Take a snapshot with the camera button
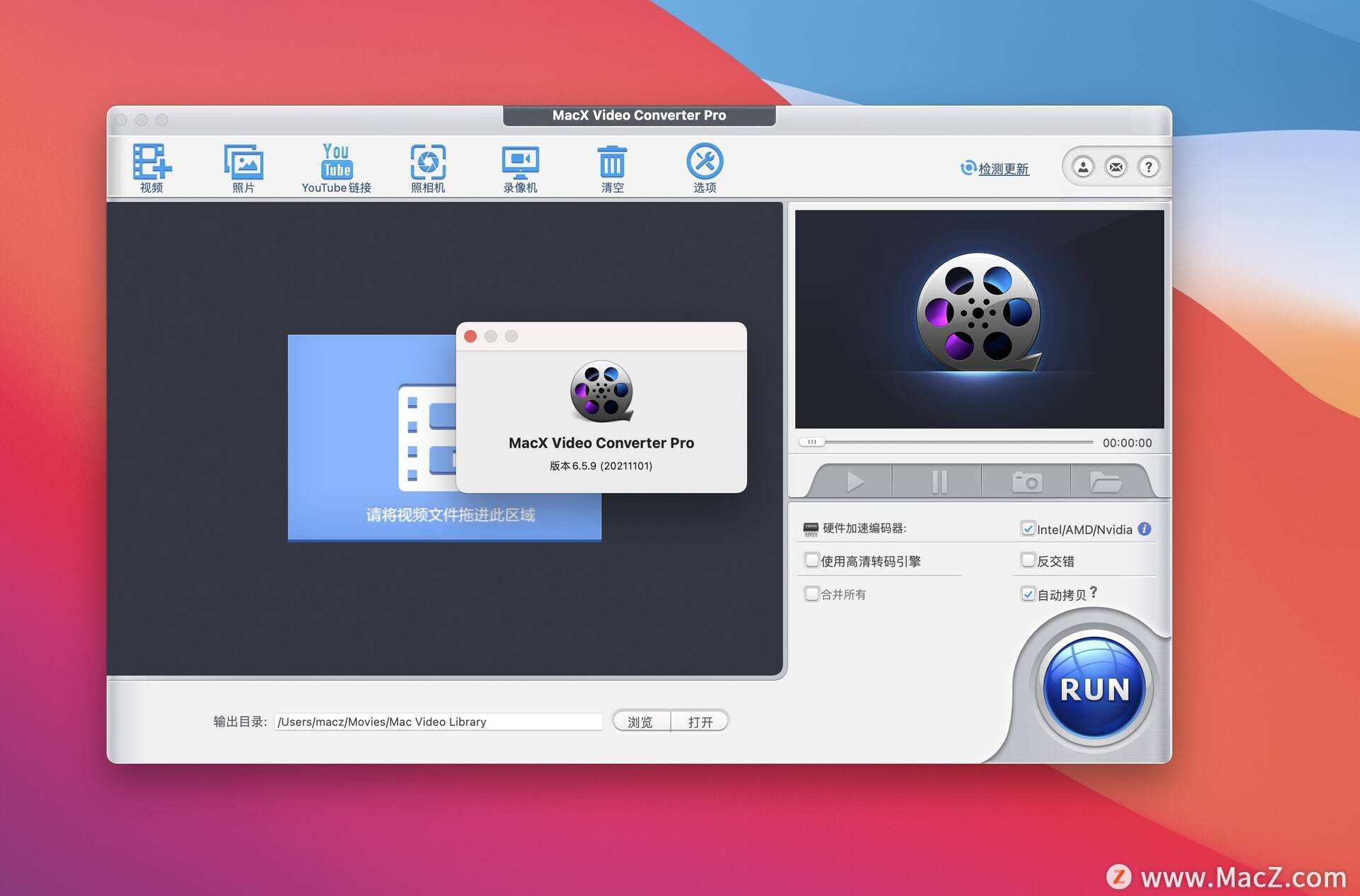 coord(1026,482)
